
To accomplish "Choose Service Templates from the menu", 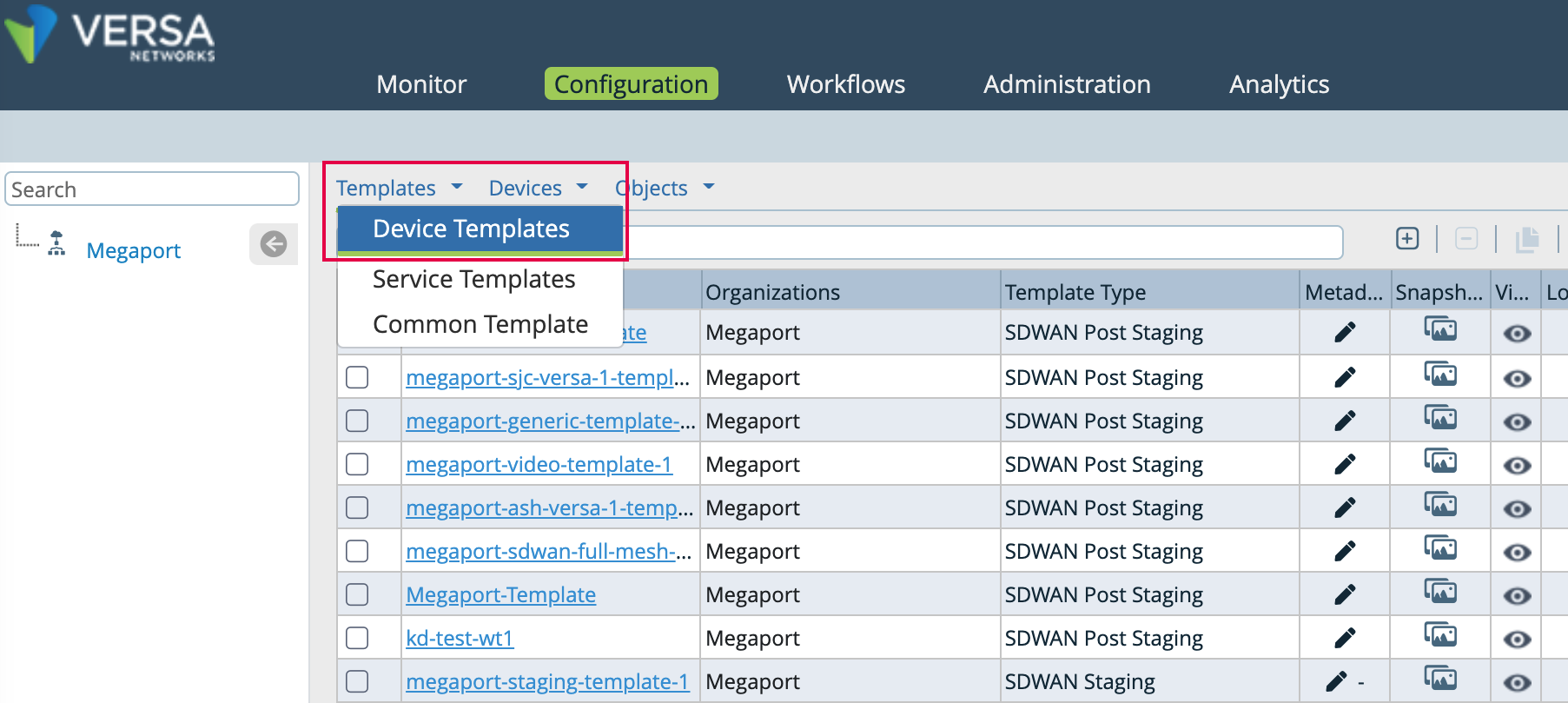I will point(473,279).
